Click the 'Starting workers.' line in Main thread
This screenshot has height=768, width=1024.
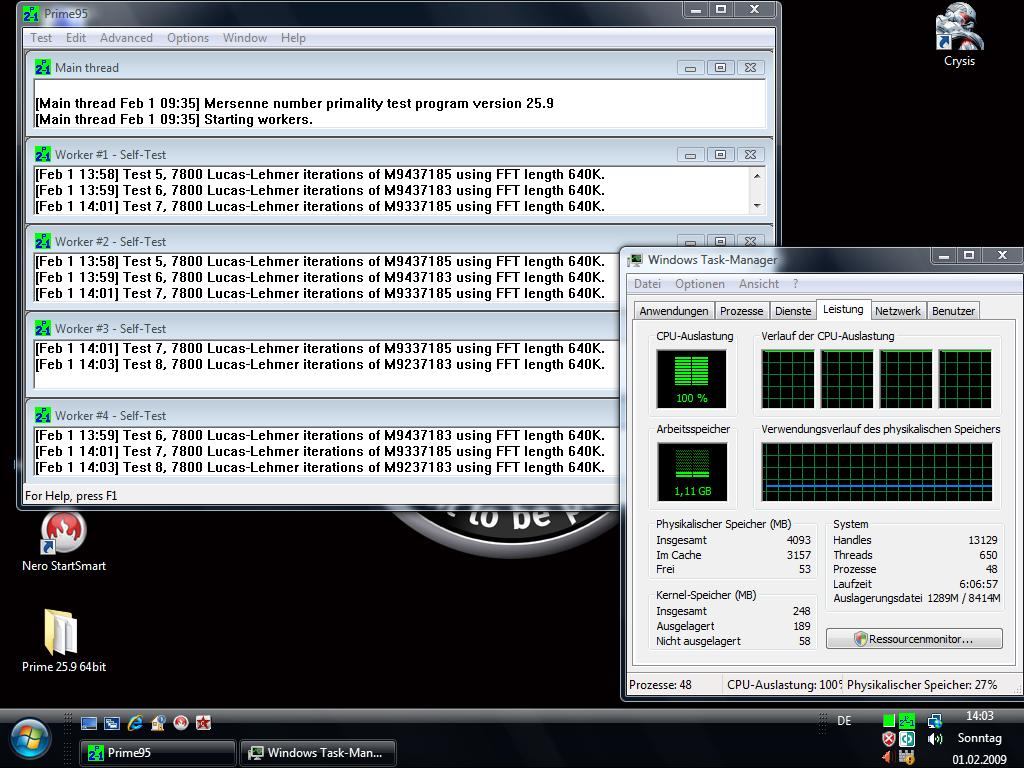[174, 120]
